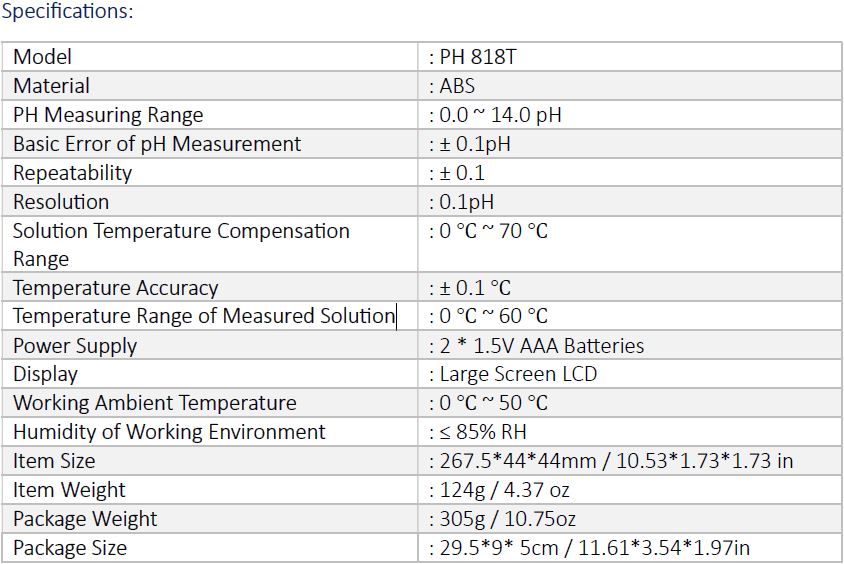The height and width of the screenshot is (564, 844).
Task: Click the Package Size label cell
Action: coord(210,548)
